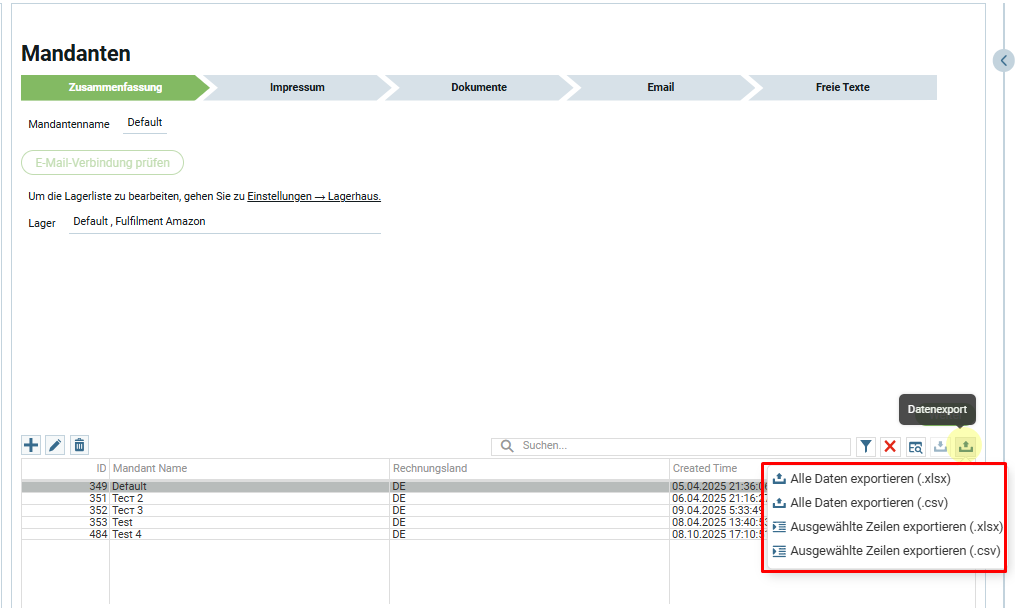Viewport: 1015px width, 608px height.
Task: Choose Ausgewählte Zeilen exportieren (.csv)
Action: point(894,551)
